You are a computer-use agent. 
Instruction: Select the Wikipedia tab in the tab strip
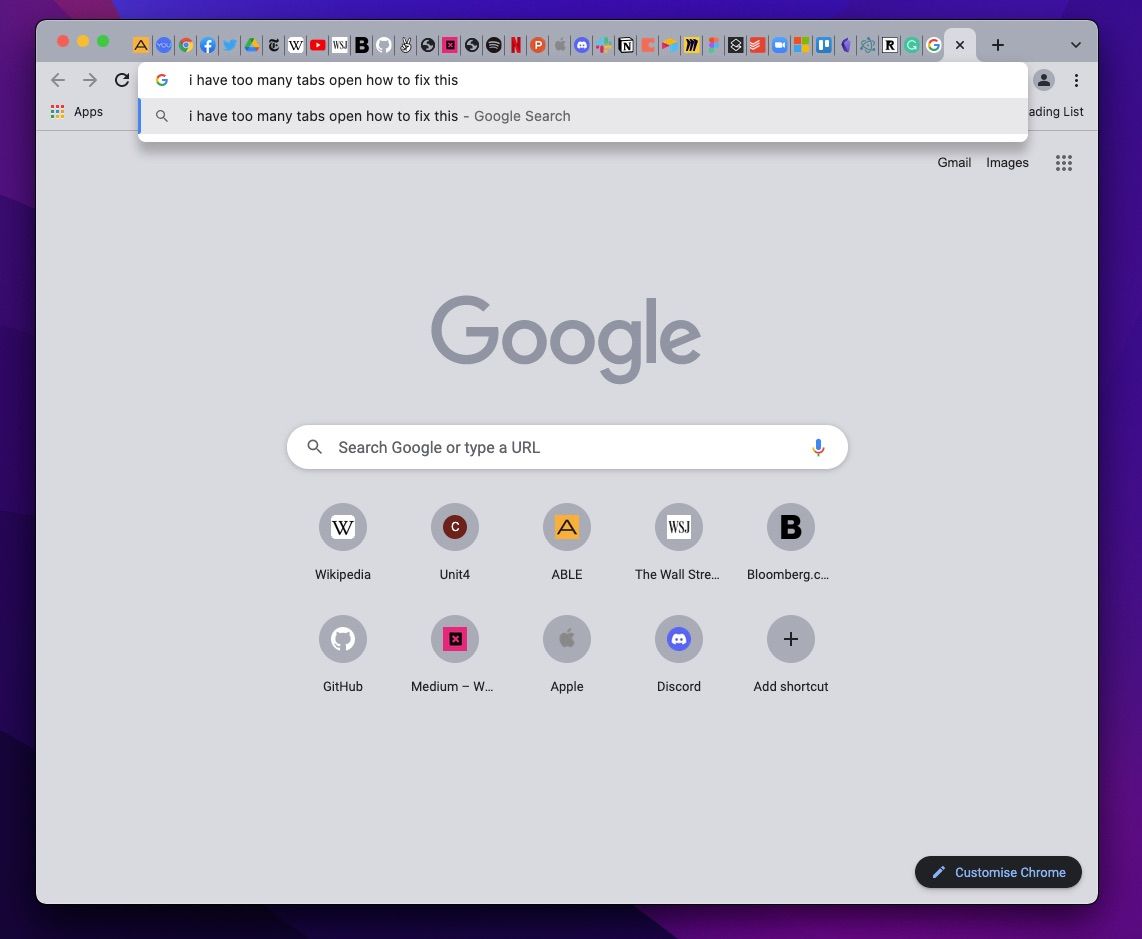[296, 45]
